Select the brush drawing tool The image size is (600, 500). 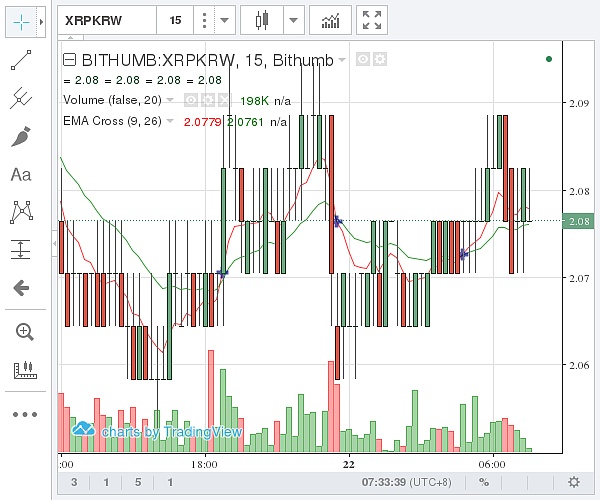pyautogui.click(x=21, y=137)
